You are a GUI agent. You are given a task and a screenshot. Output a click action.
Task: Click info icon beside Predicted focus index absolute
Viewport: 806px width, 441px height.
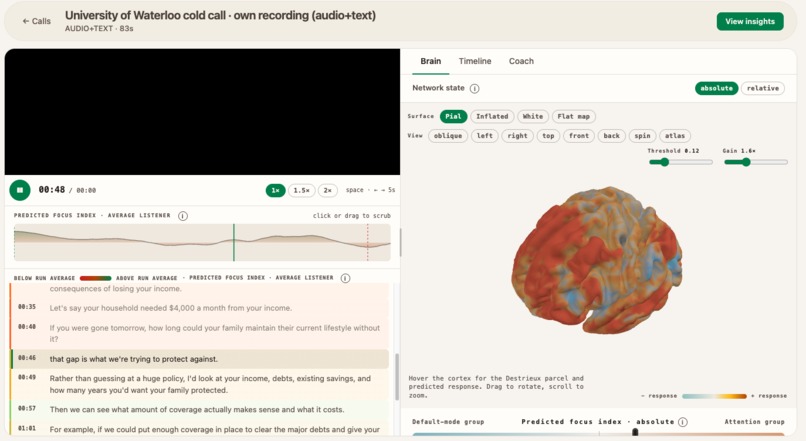(x=683, y=422)
